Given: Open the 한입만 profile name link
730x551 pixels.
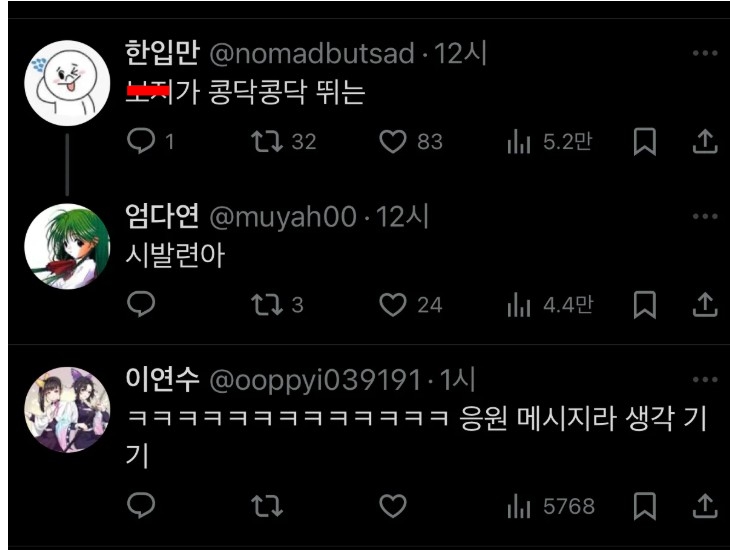Looking at the screenshot, I should 162,53.
